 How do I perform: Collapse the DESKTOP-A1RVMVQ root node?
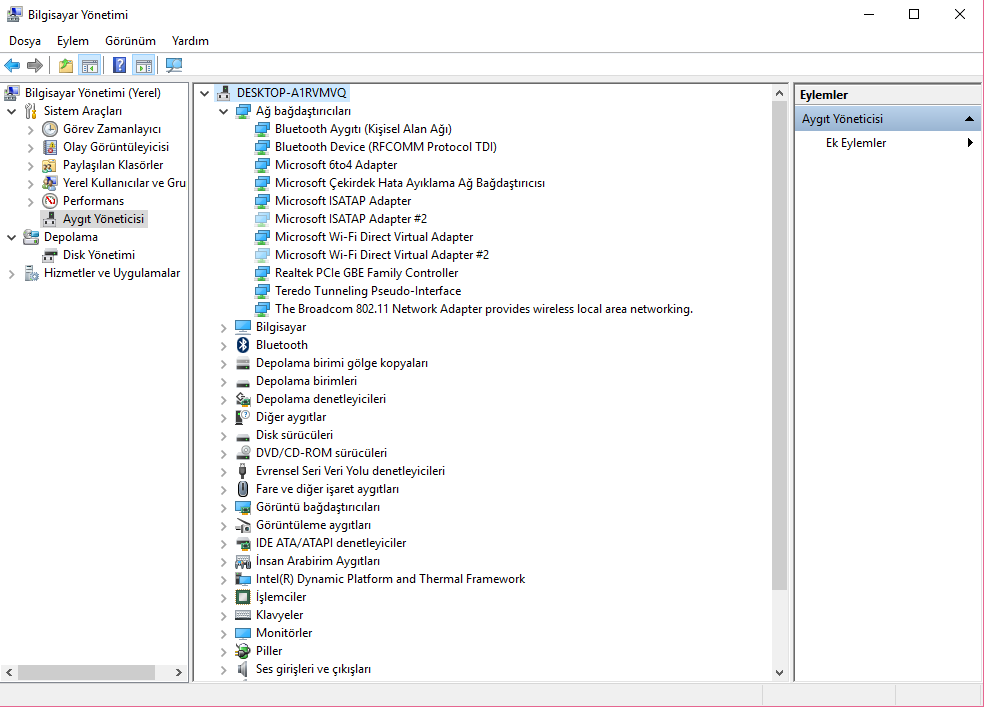[204, 93]
